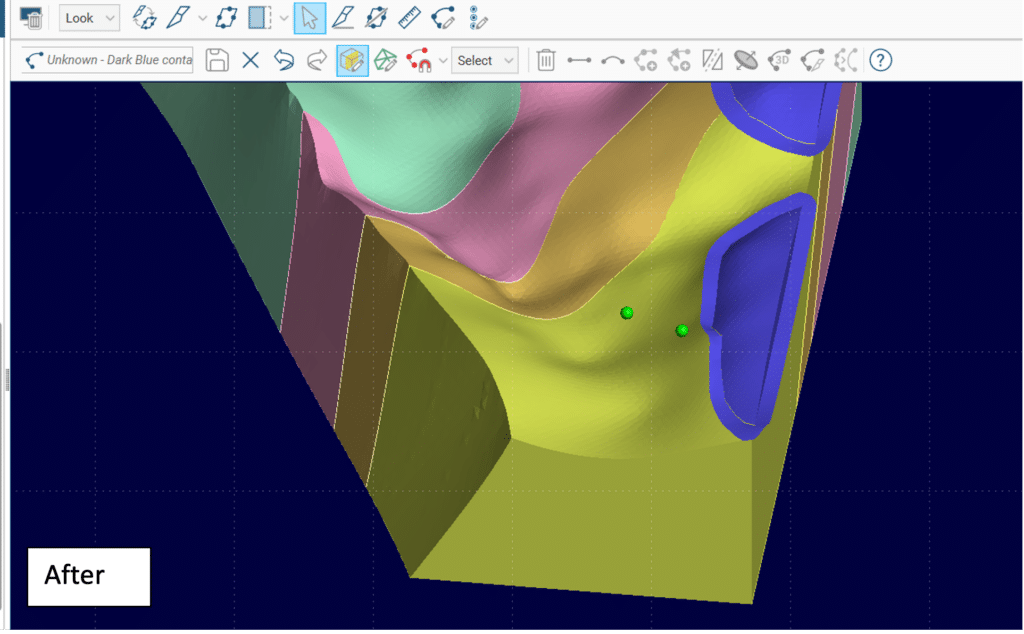
Task: Click the Unknown - Dark Blue contact field
Action: [109, 60]
